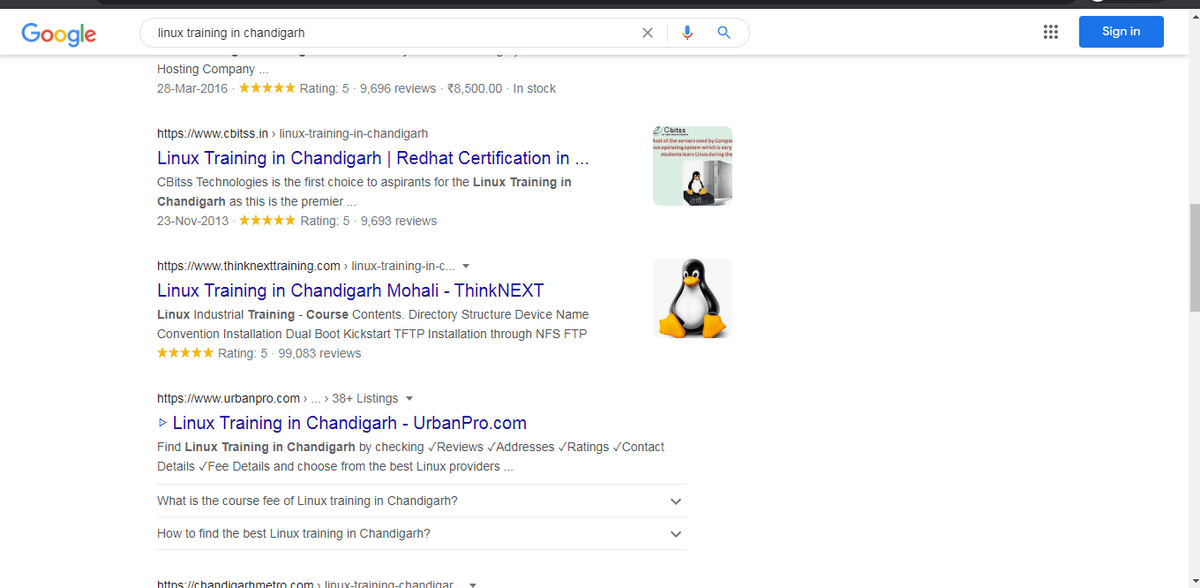The image size is (1200, 588).
Task: Clear the search query with X icon
Action: click(x=648, y=33)
